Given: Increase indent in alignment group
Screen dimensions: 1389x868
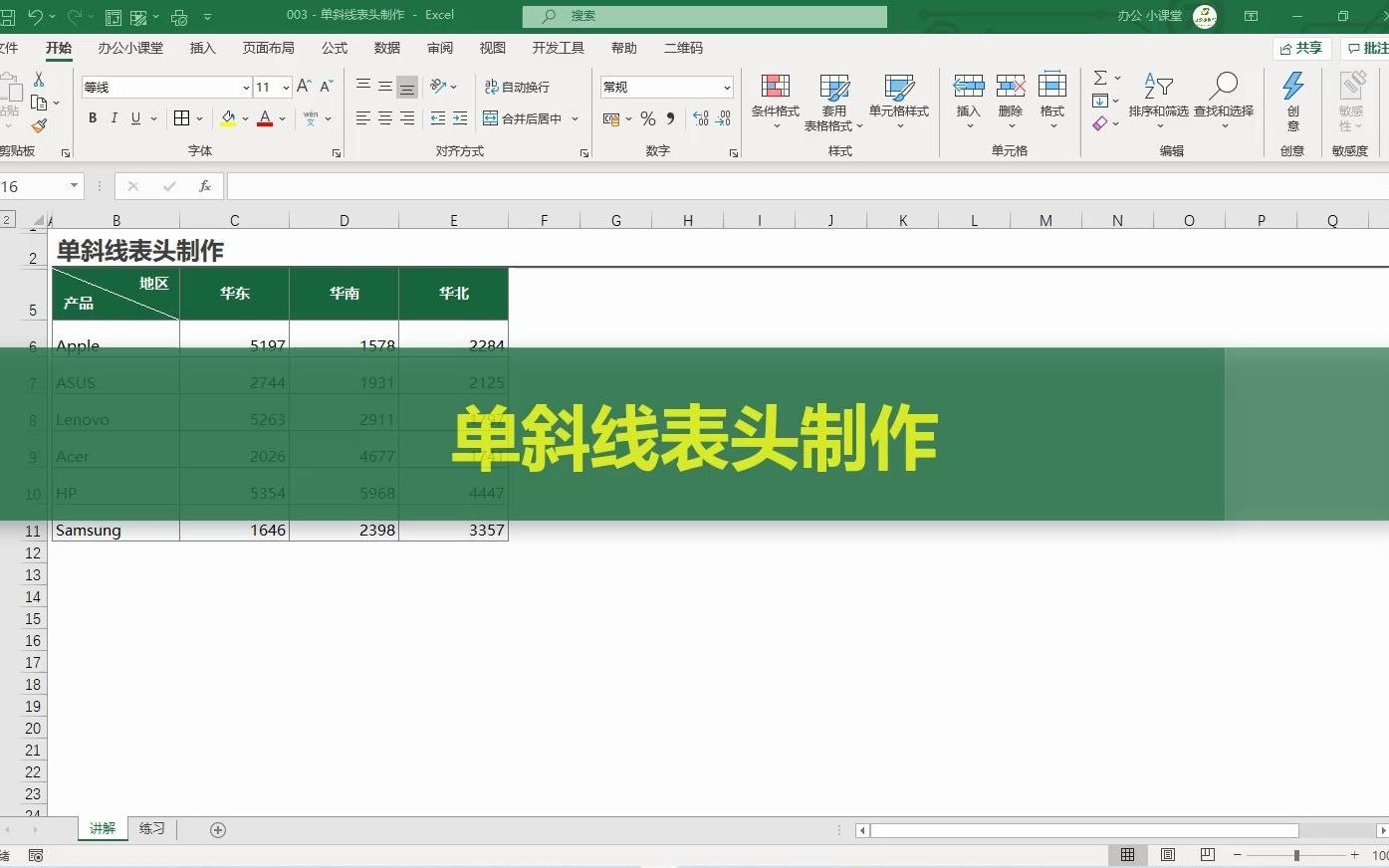Looking at the screenshot, I should tap(460, 118).
